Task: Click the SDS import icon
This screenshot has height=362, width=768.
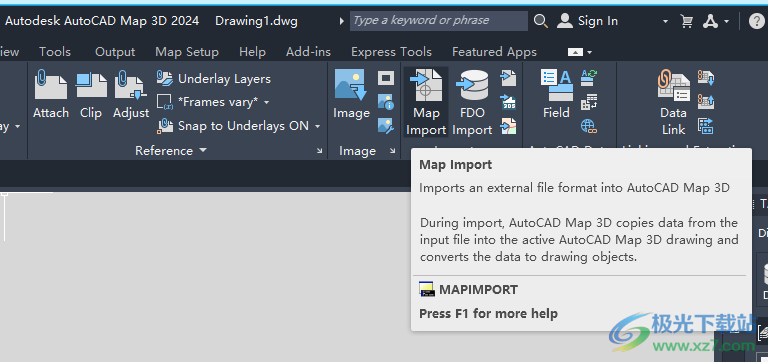Action: point(508,102)
